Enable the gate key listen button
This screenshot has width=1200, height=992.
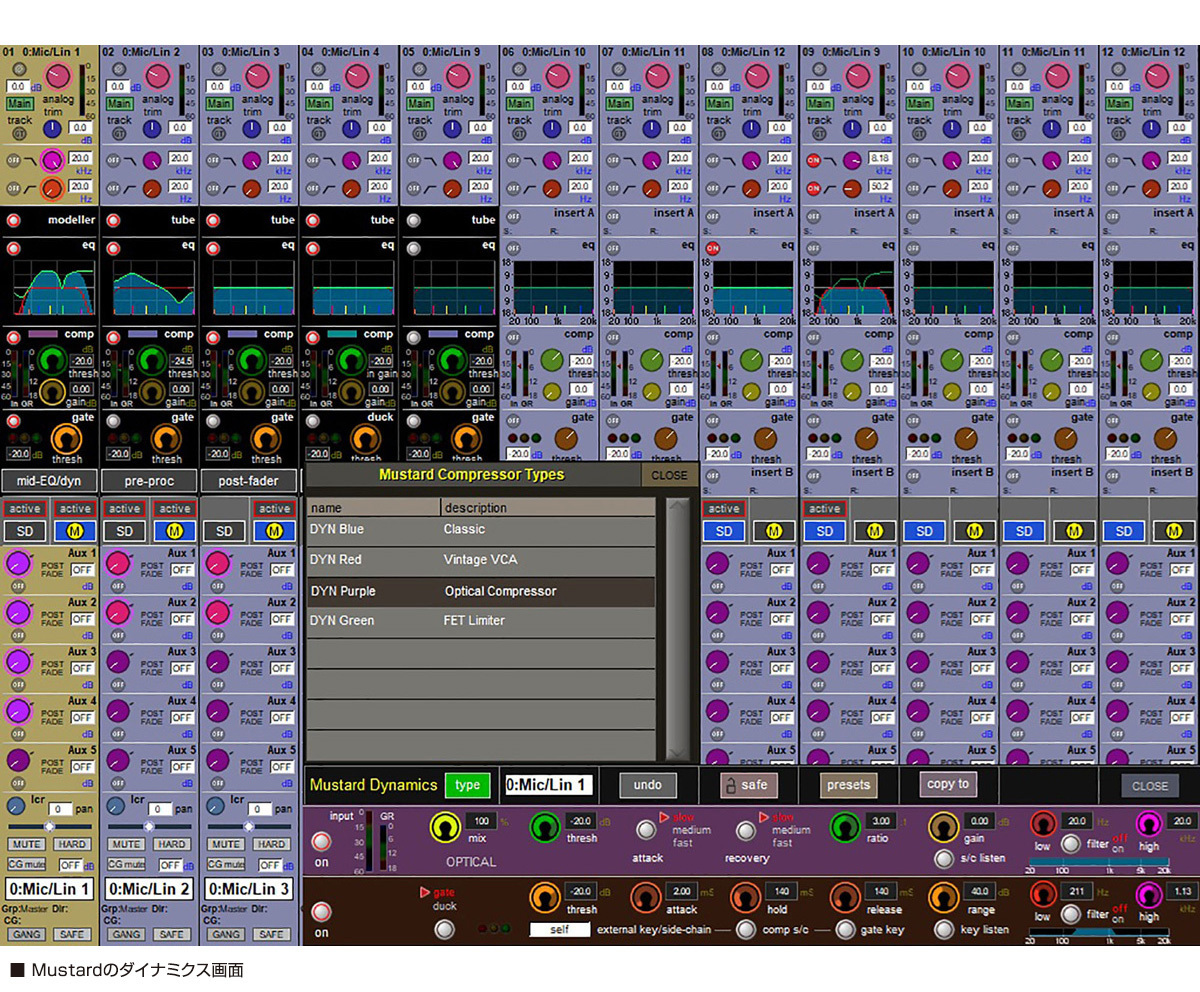click(x=943, y=930)
